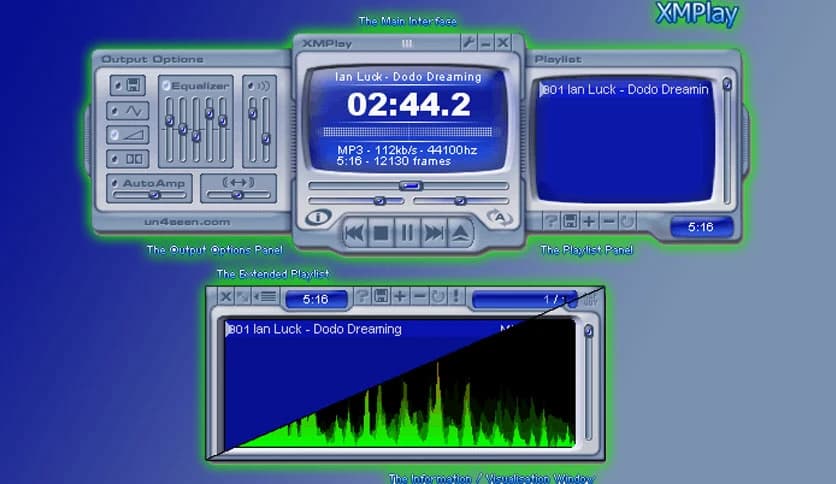Click the 5:16 total time in Playlist panel

(701, 227)
